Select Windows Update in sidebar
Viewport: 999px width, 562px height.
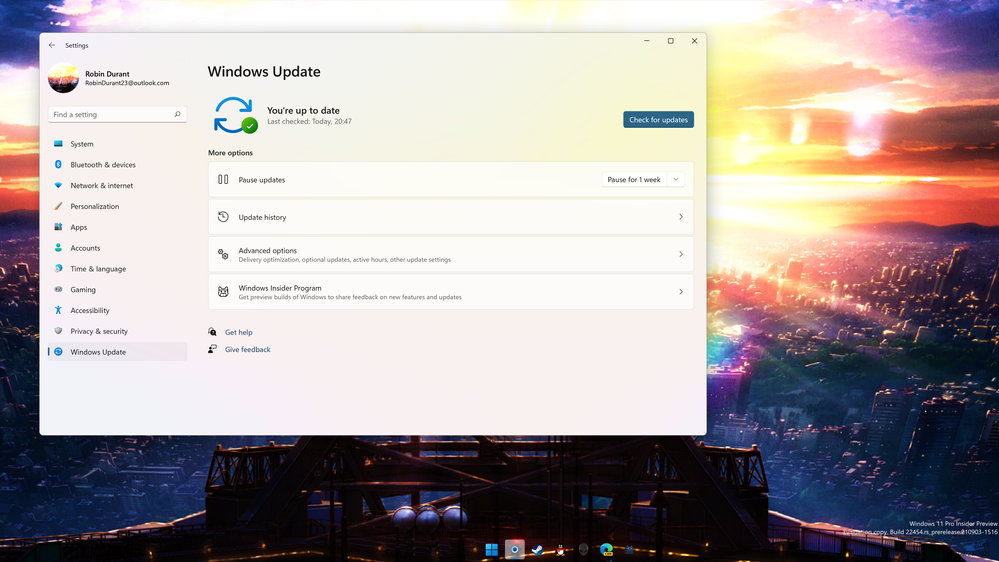point(117,352)
